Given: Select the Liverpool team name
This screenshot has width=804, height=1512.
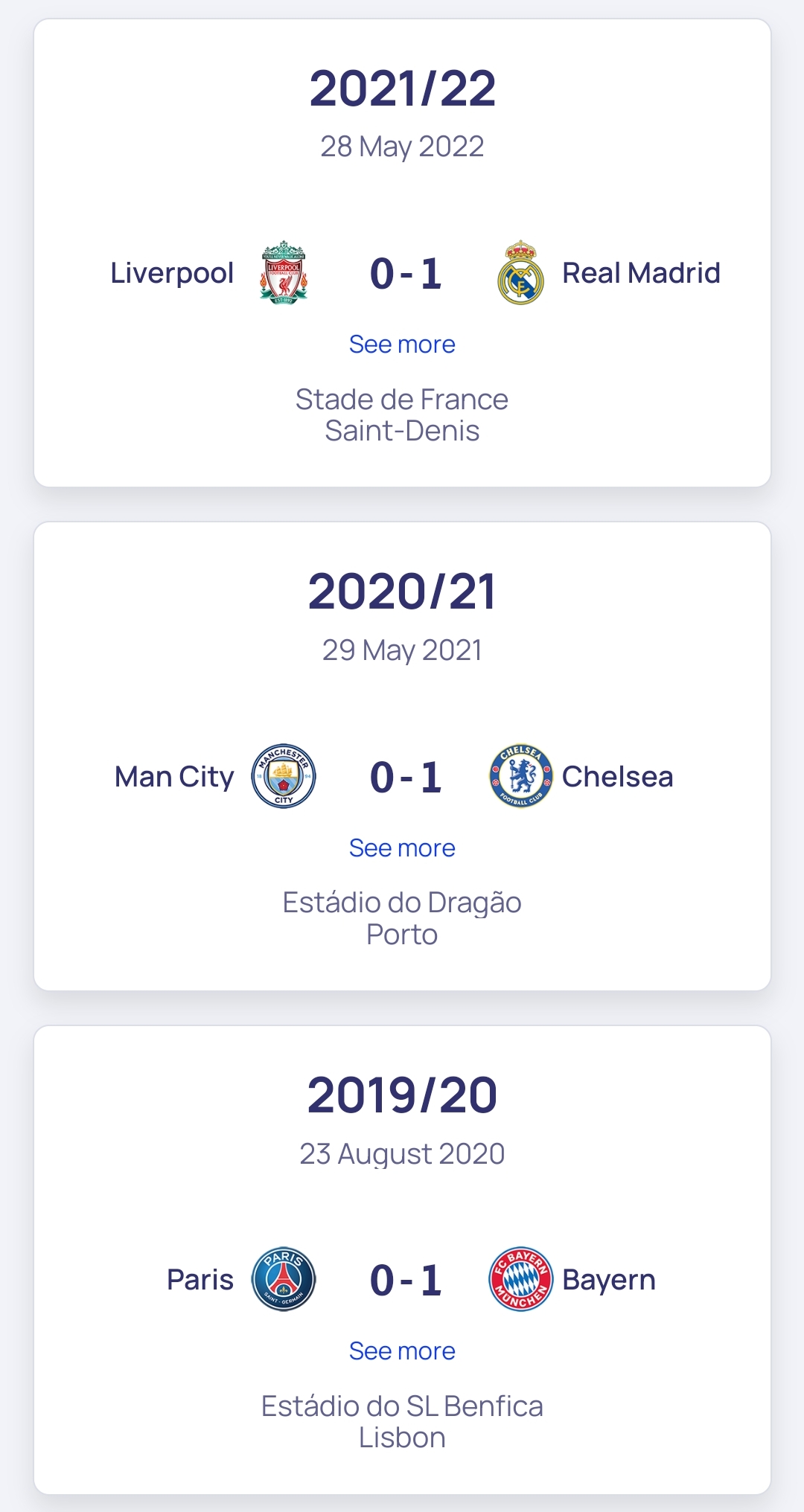Looking at the screenshot, I should [172, 273].
